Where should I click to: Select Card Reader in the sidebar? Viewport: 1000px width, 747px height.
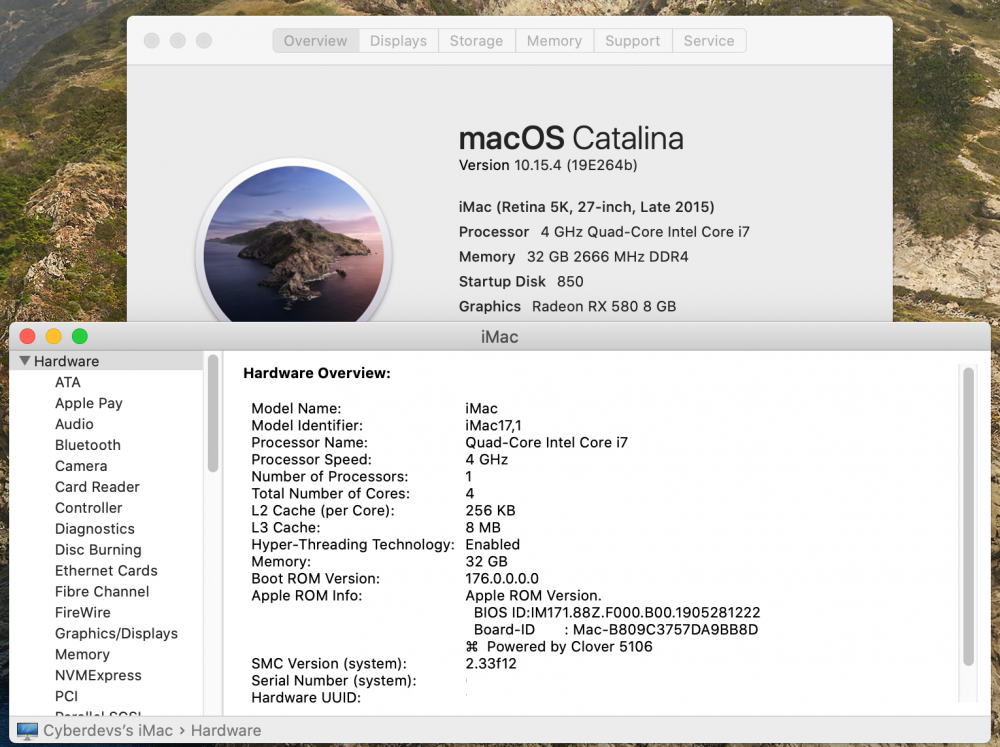click(x=97, y=487)
